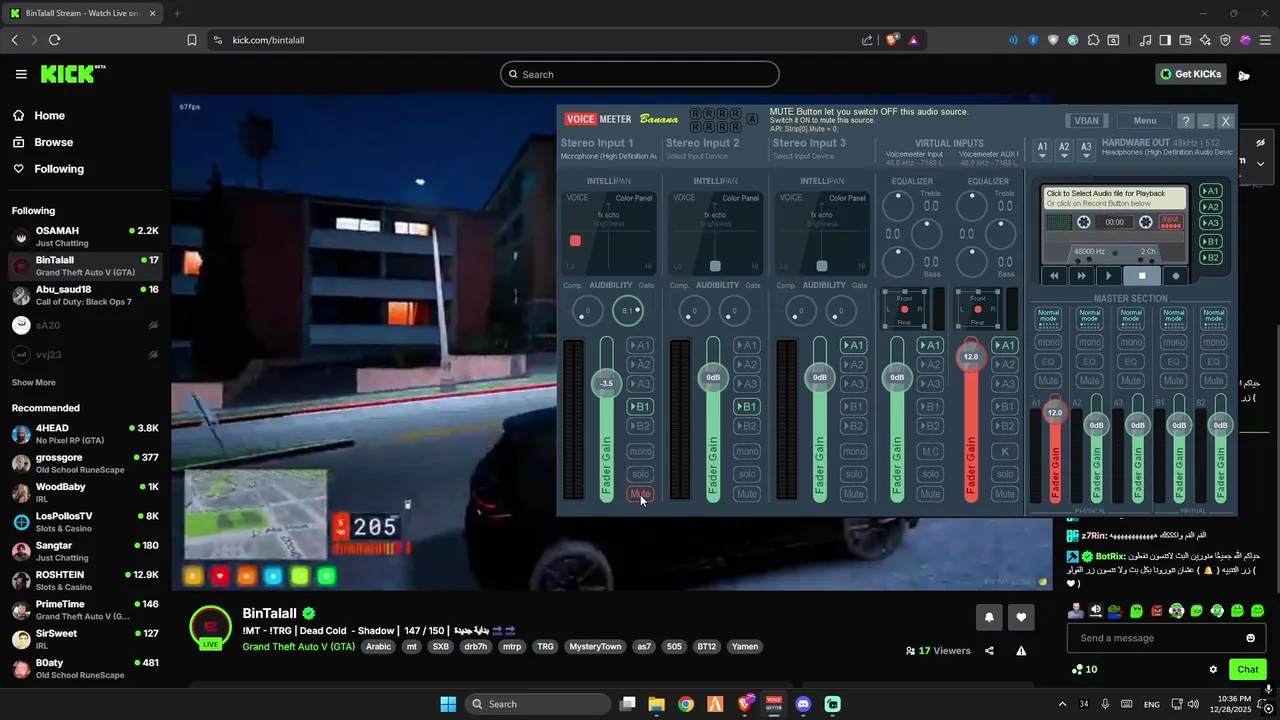Open the Voicemeeter Menu

(1145, 121)
